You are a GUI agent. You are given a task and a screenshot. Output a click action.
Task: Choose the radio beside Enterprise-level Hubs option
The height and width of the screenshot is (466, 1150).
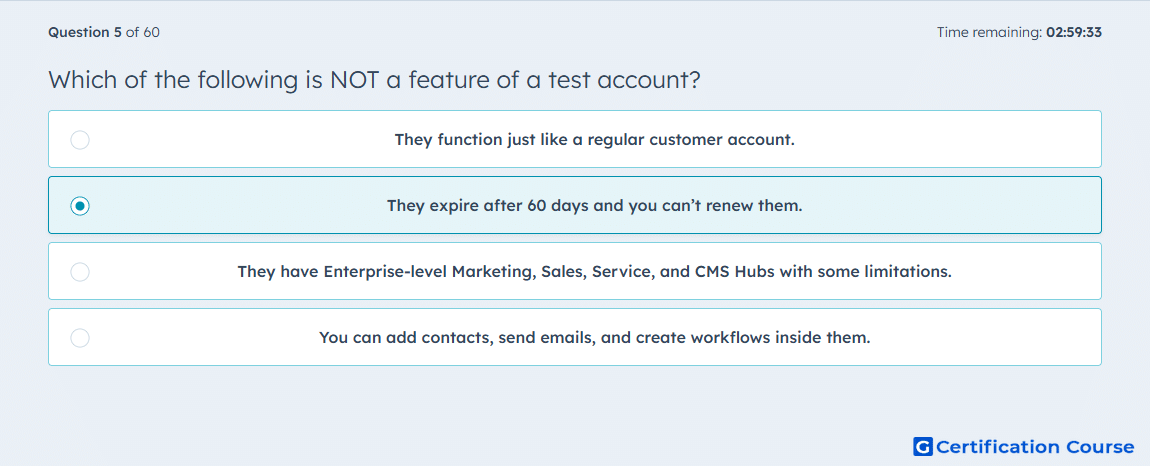(x=80, y=272)
